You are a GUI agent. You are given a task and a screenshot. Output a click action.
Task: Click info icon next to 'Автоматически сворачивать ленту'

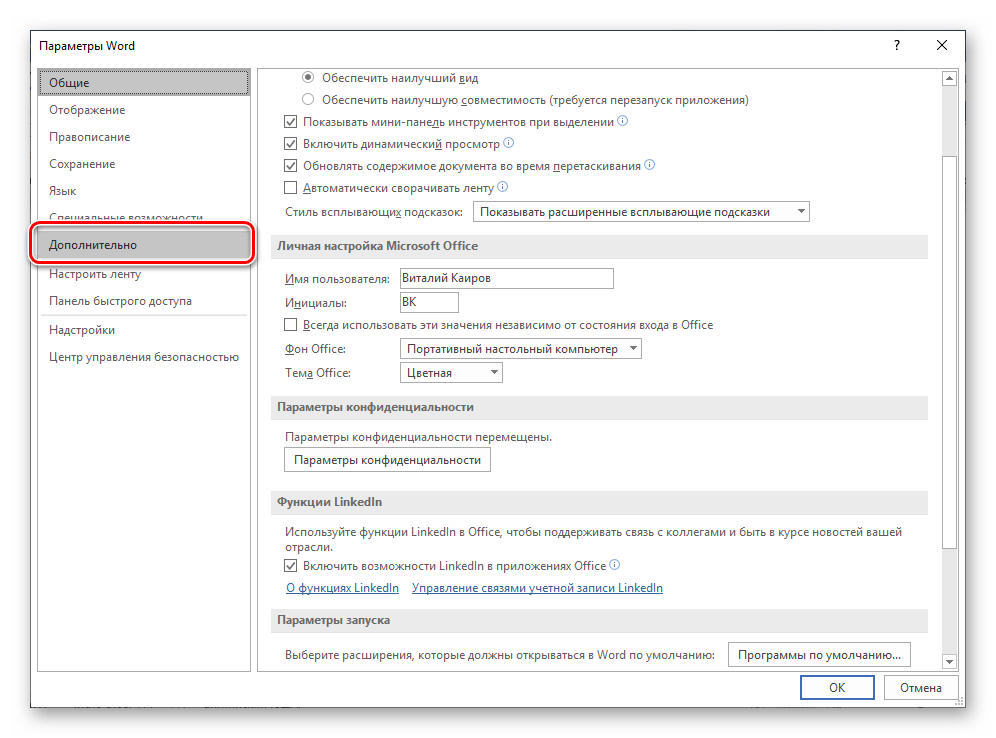click(503, 187)
